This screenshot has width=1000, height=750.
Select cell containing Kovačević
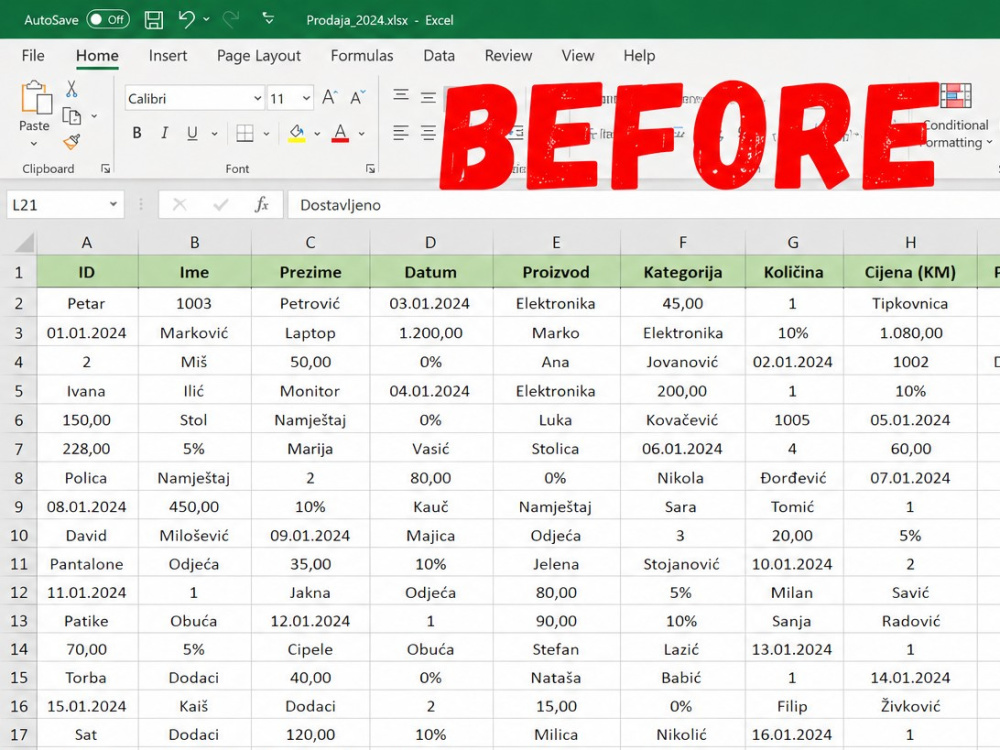click(x=682, y=420)
